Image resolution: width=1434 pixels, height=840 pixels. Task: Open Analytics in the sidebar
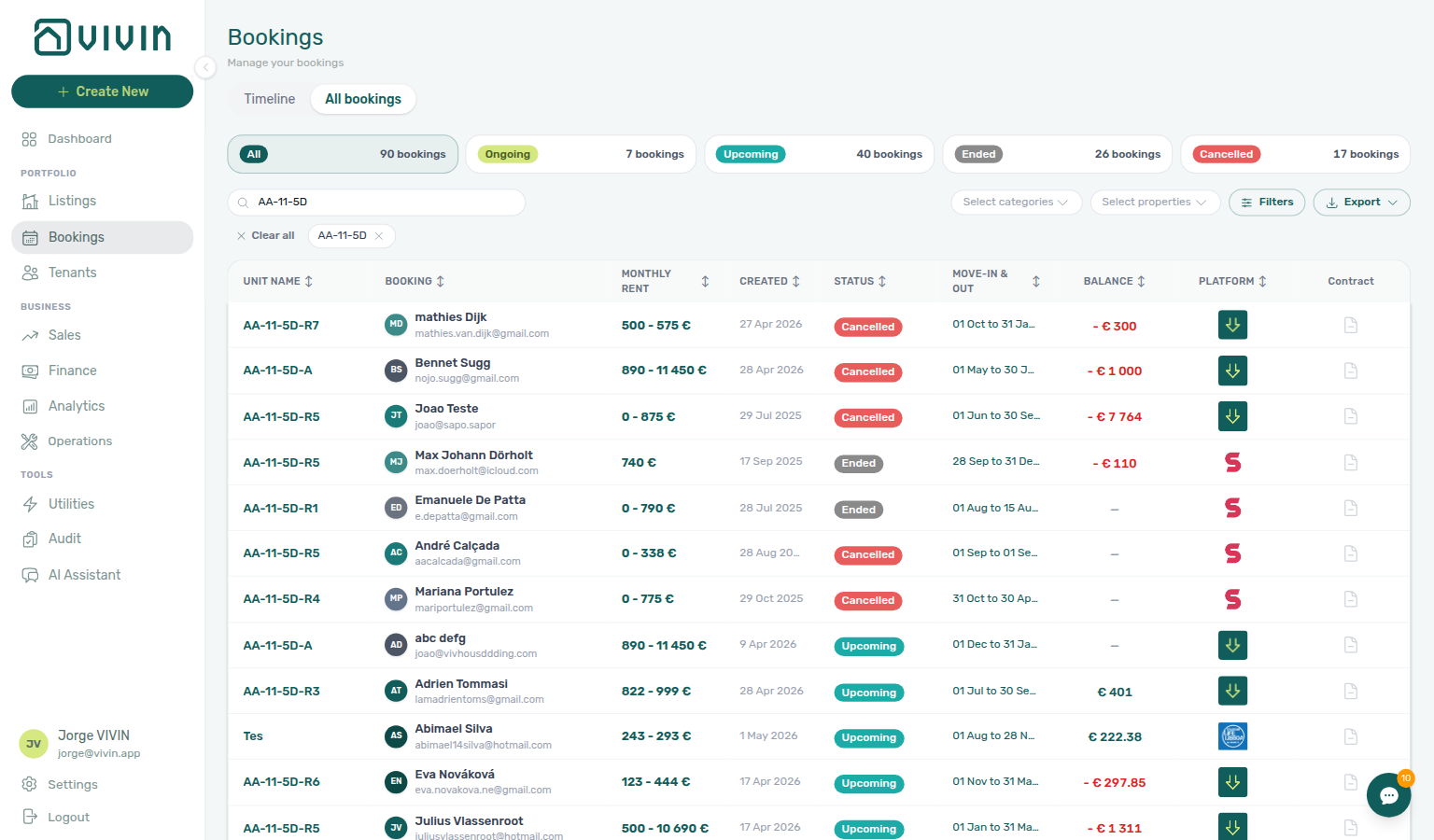tap(102, 406)
